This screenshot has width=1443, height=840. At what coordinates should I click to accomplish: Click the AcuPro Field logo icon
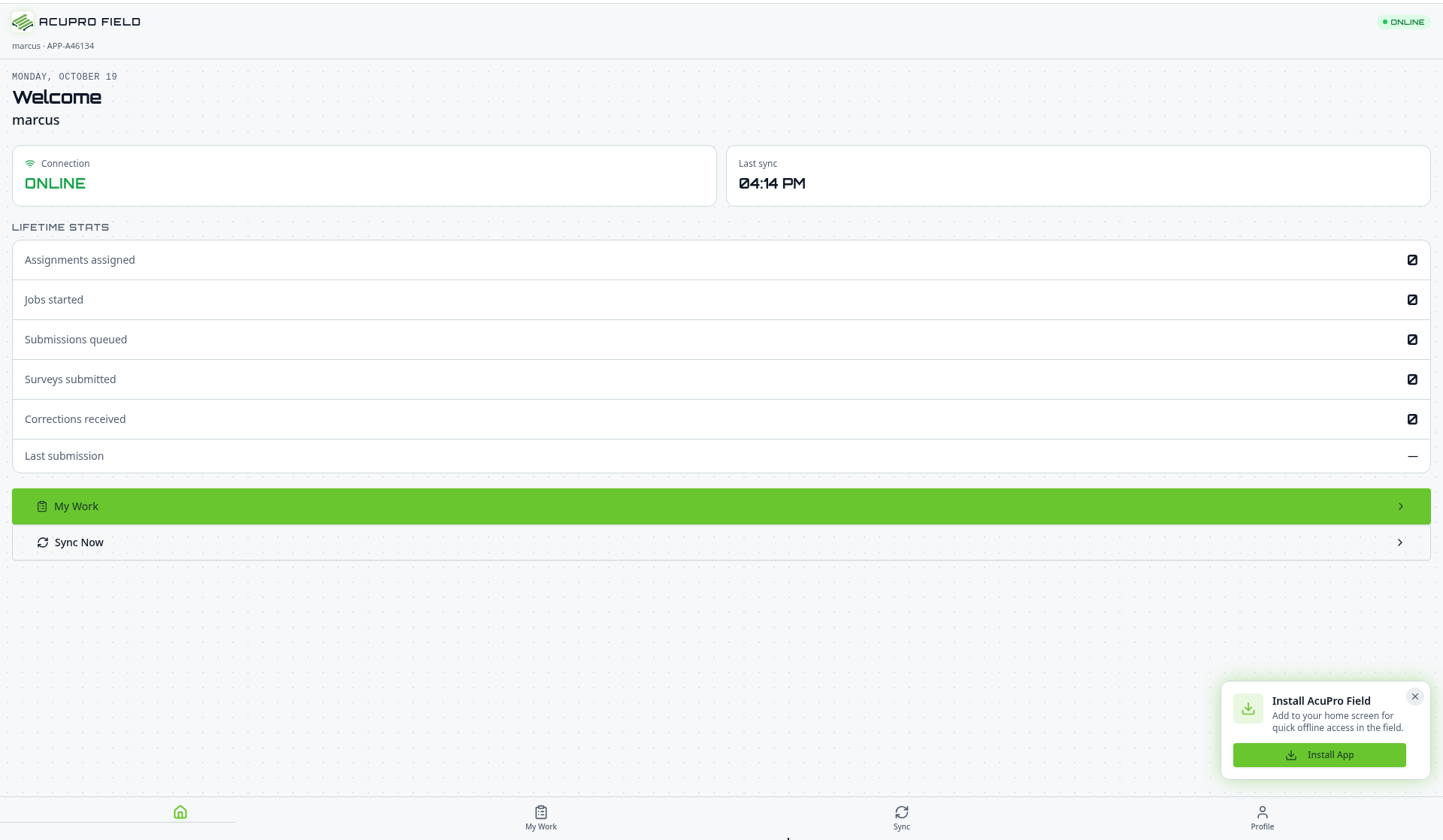[23, 22]
